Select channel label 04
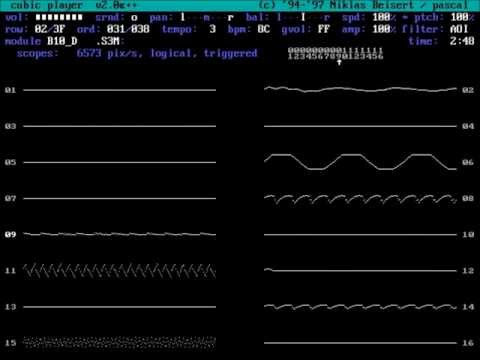480x360 pixels. tap(468, 126)
